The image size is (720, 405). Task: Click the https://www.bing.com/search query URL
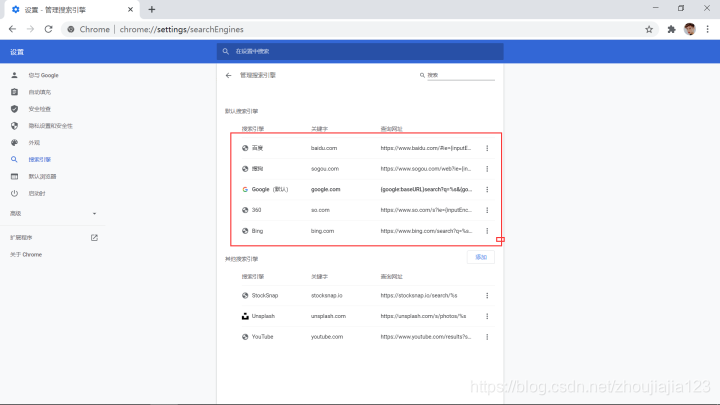click(x=426, y=231)
